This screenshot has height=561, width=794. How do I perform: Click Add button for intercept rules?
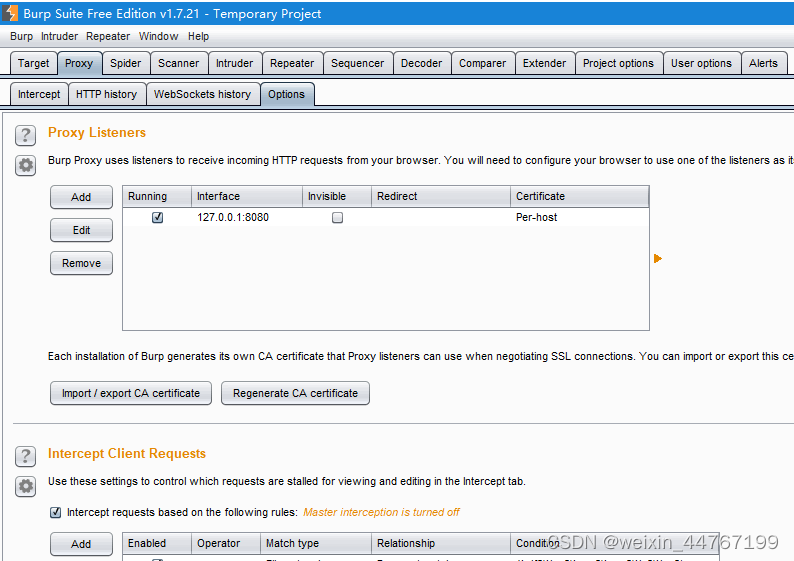pyautogui.click(x=81, y=544)
